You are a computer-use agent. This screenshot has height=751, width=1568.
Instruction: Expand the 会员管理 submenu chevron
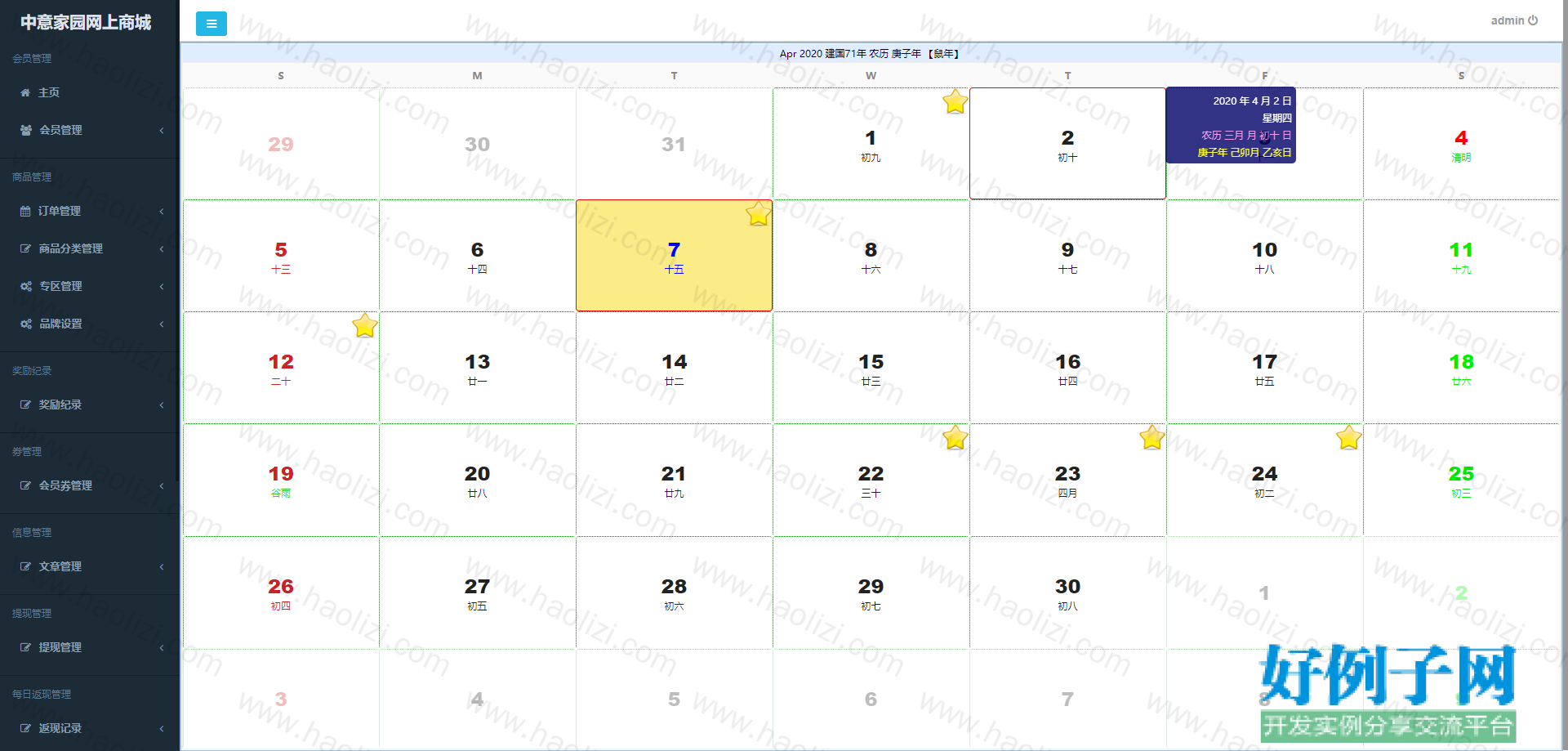[162, 130]
